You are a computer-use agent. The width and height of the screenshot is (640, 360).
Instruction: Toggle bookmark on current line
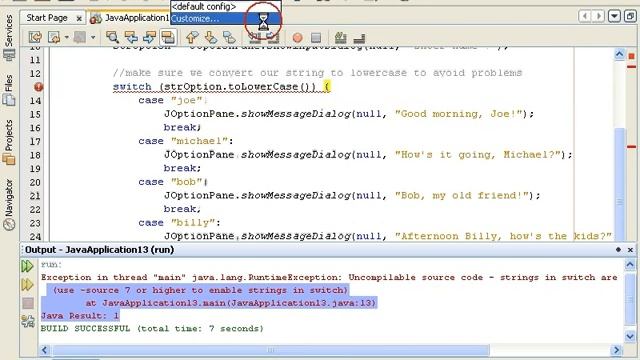(229, 38)
